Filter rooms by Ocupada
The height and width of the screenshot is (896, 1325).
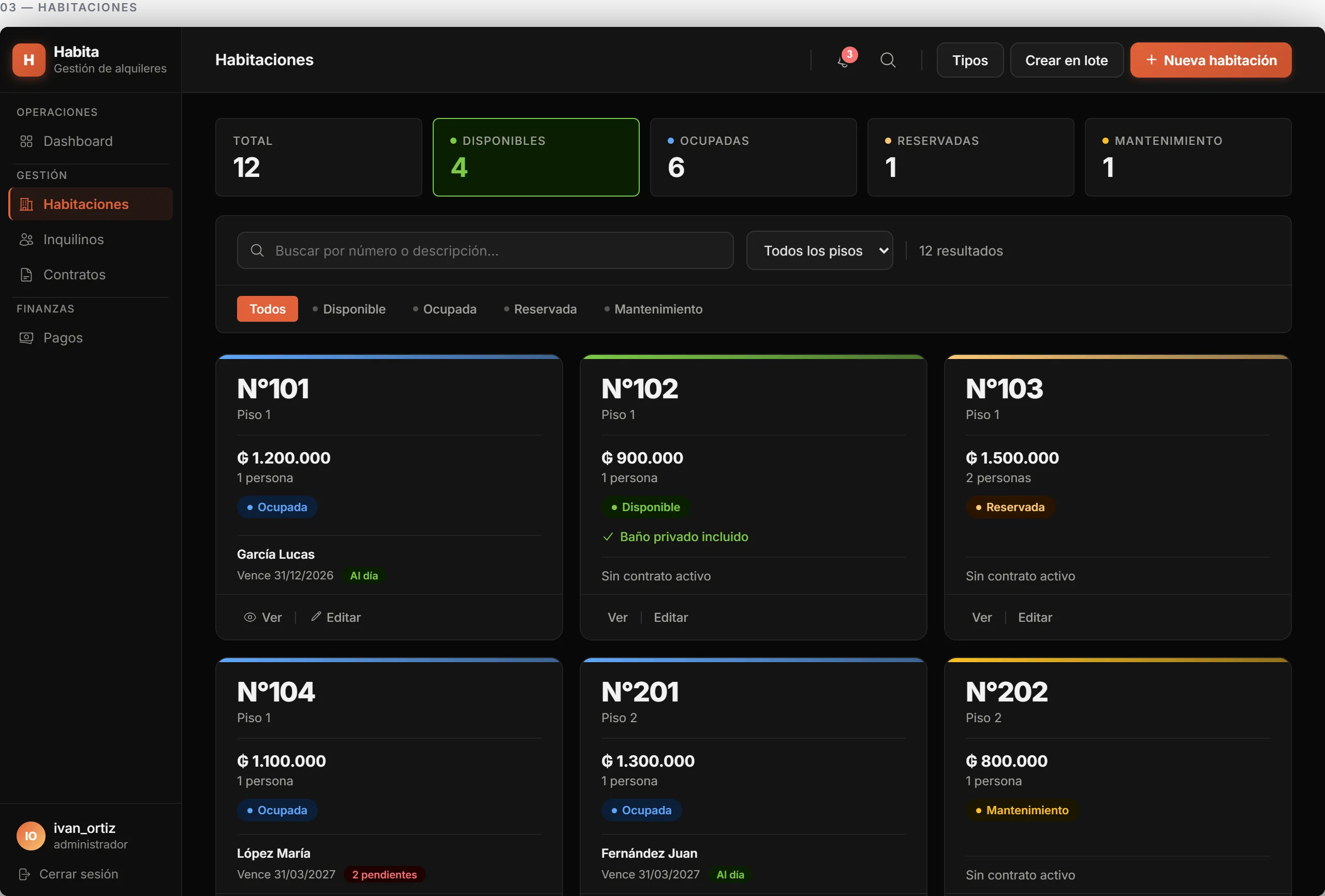pos(445,309)
